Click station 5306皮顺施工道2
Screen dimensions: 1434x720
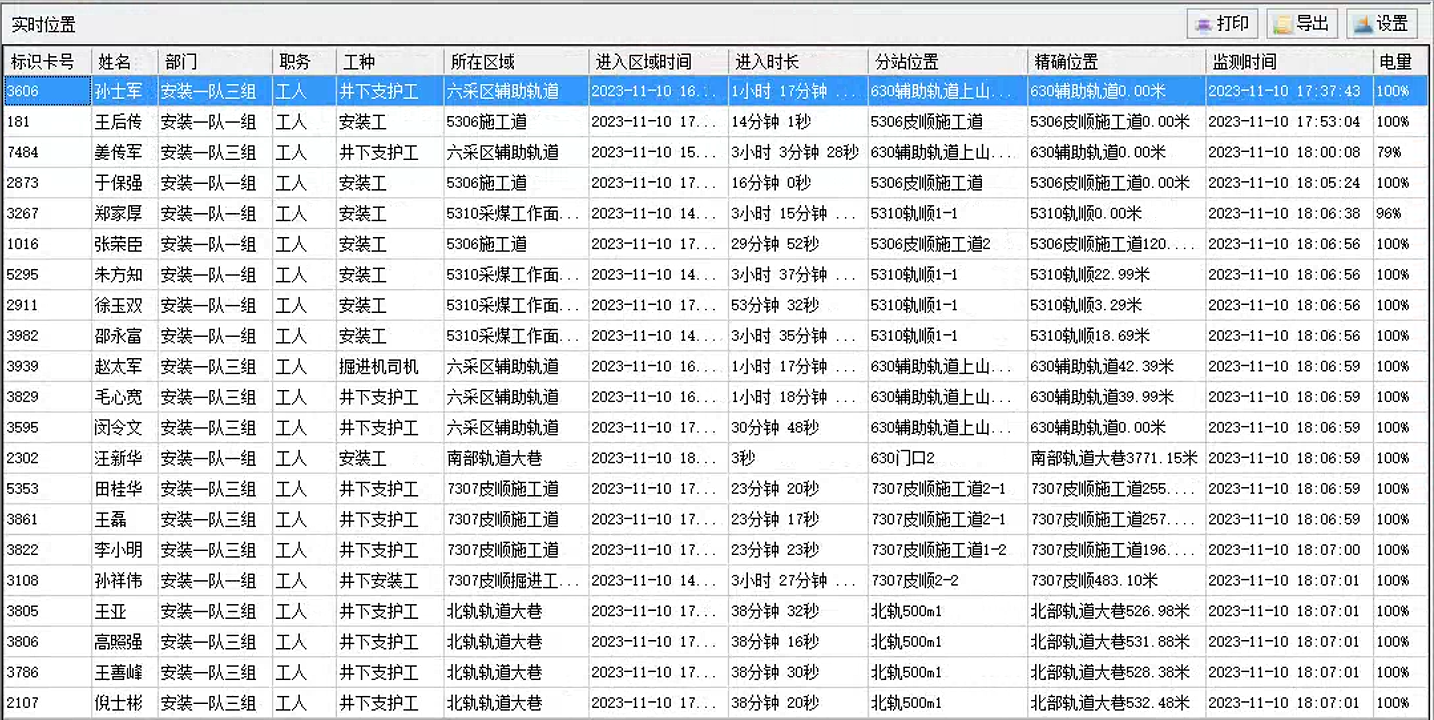click(931, 245)
